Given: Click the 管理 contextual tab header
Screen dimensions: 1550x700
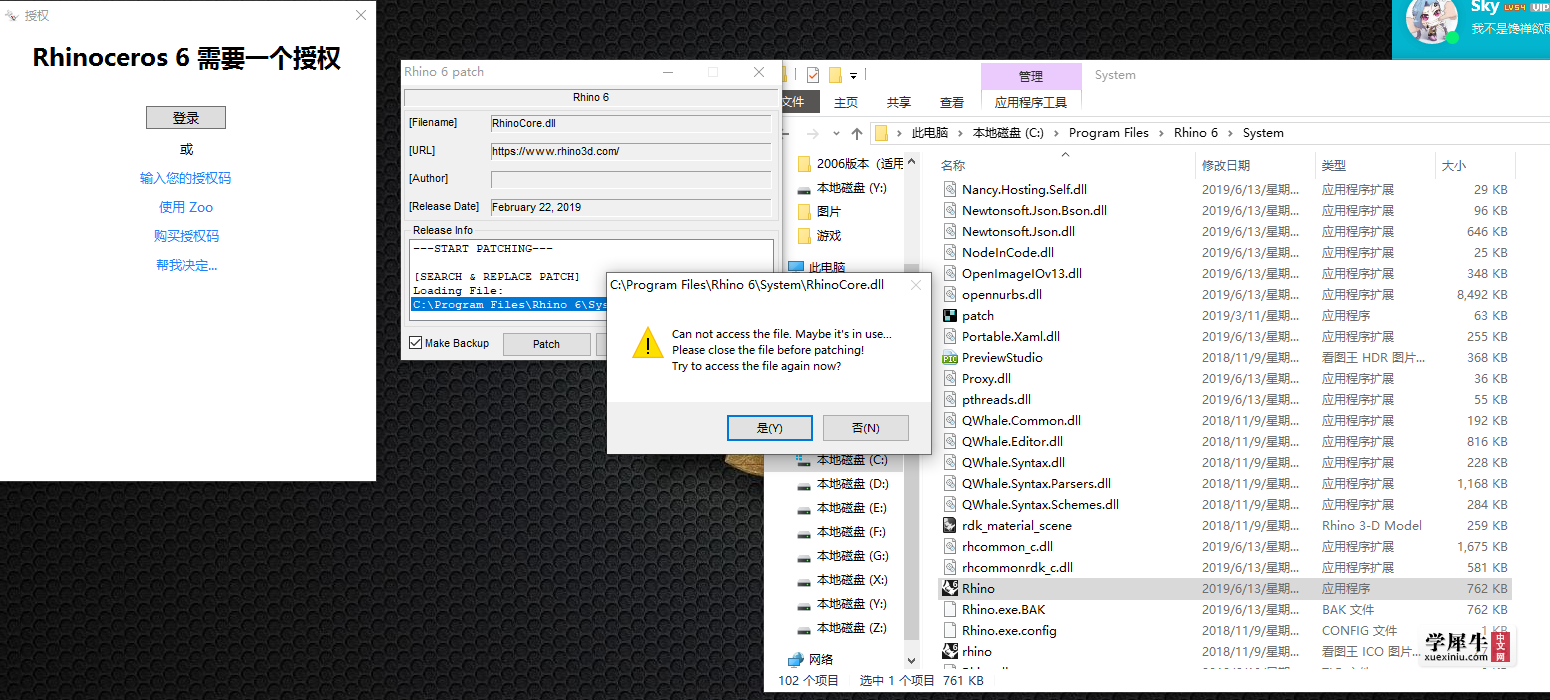Looking at the screenshot, I should point(1031,76).
